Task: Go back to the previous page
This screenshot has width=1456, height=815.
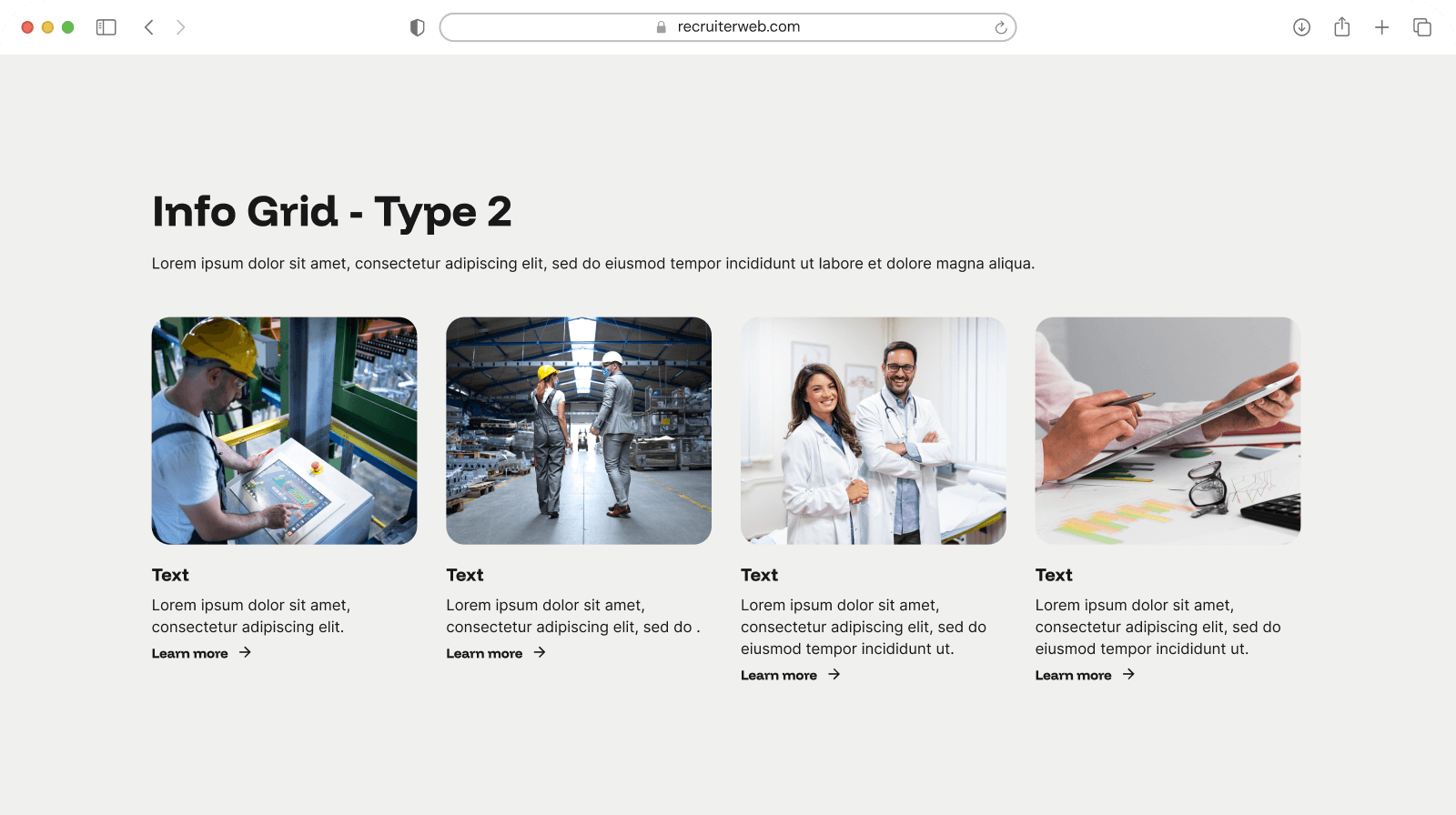Action: tap(149, 27)
